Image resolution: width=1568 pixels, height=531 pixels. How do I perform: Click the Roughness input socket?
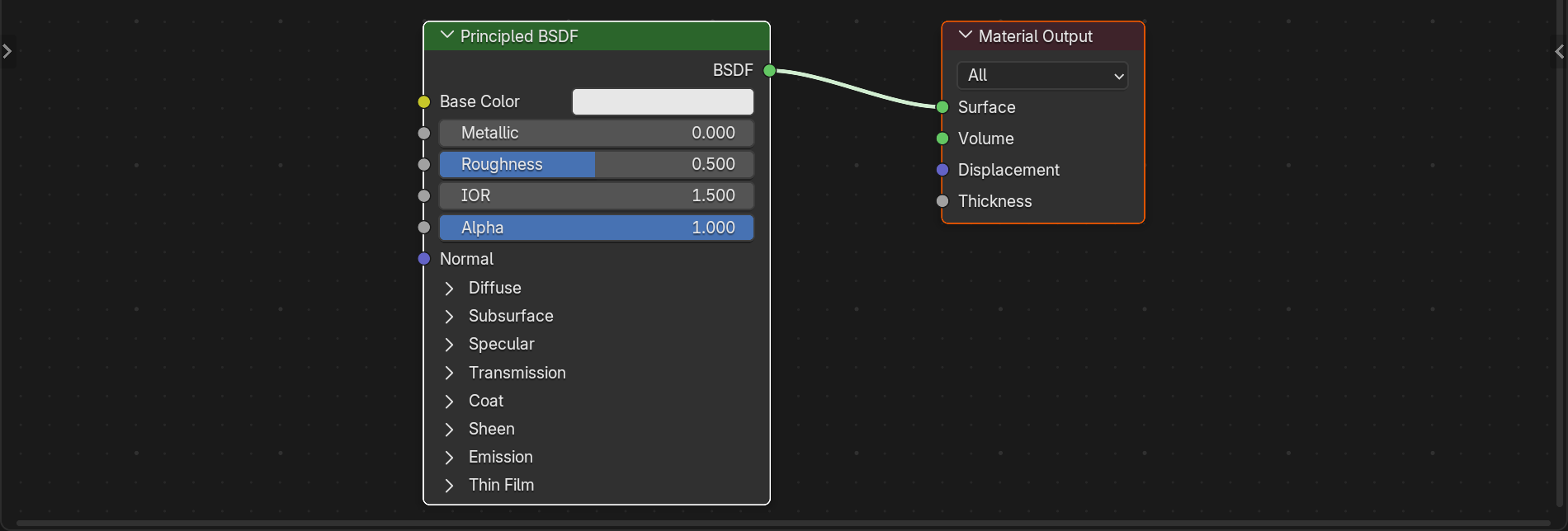click(x=424, y=164)
